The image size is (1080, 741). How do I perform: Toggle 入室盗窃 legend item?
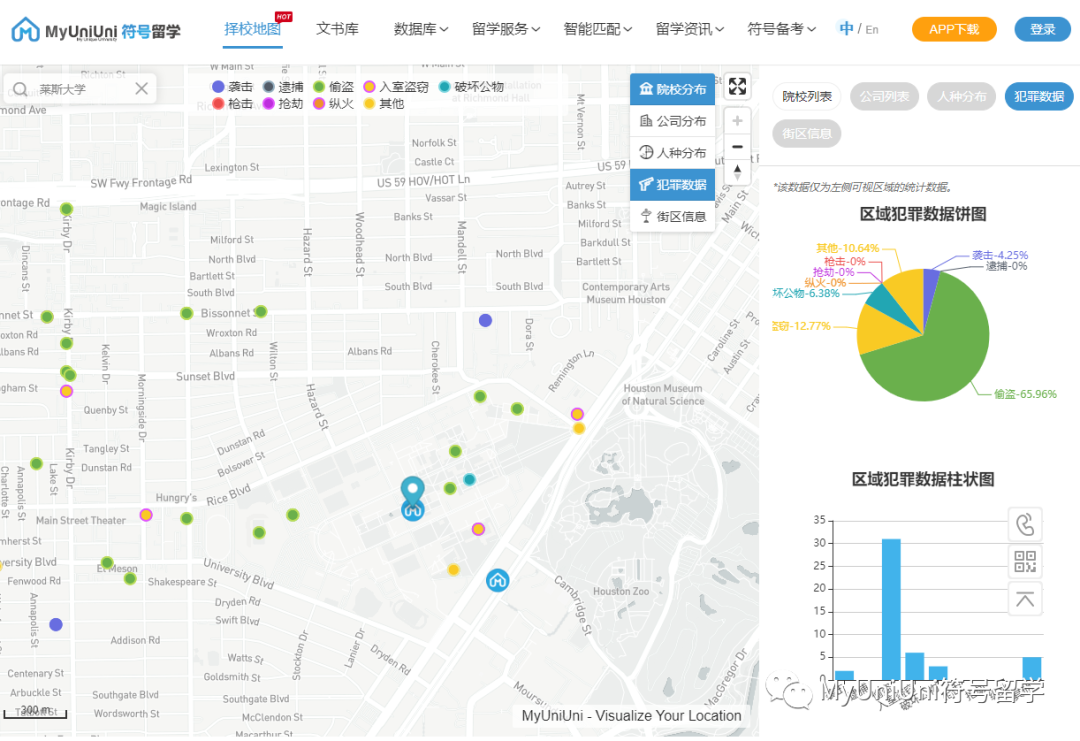(x=396, y=87)
